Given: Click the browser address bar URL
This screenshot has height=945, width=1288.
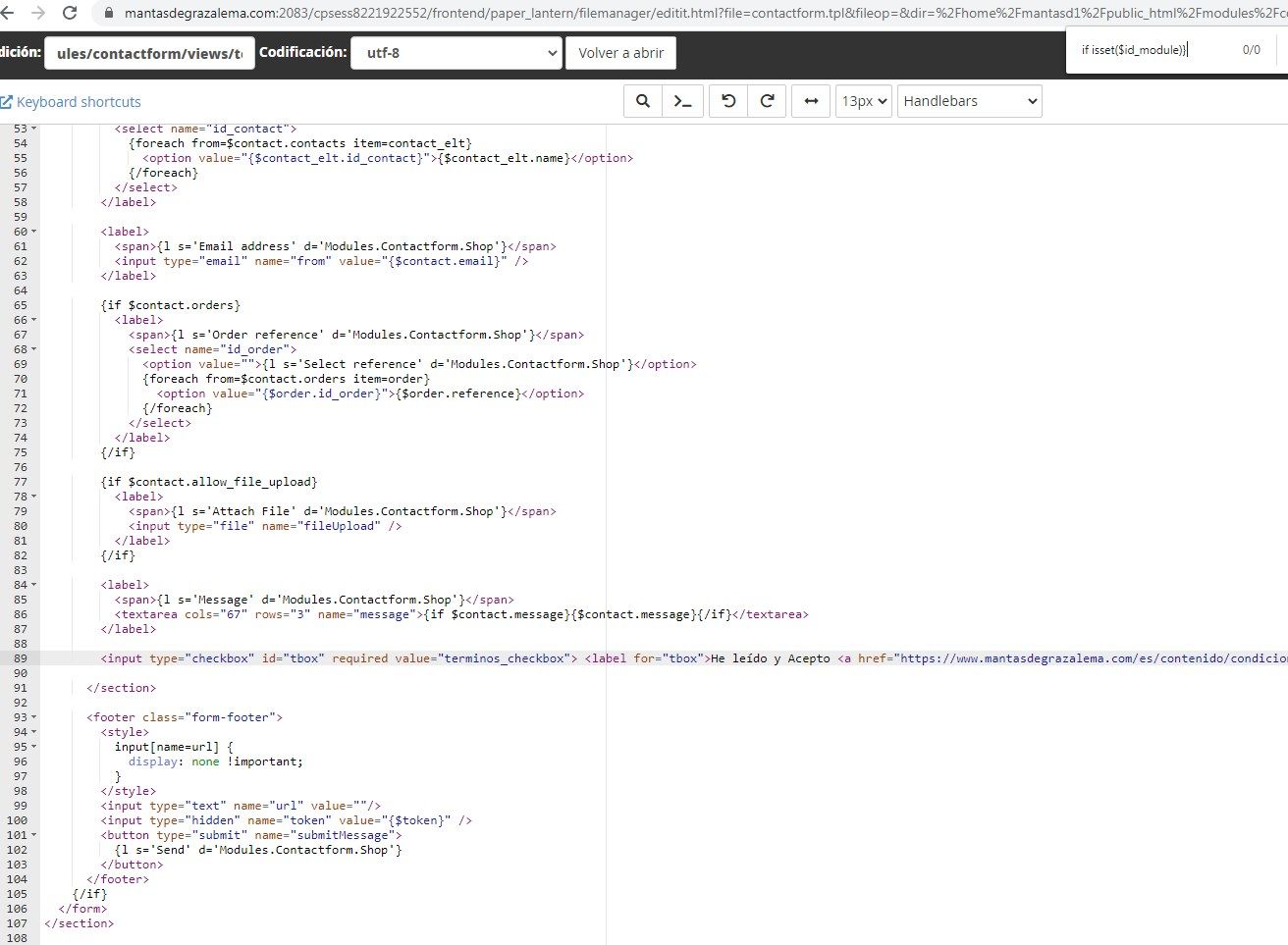Looking at the screenshot, I should click(x=705, y=14).
